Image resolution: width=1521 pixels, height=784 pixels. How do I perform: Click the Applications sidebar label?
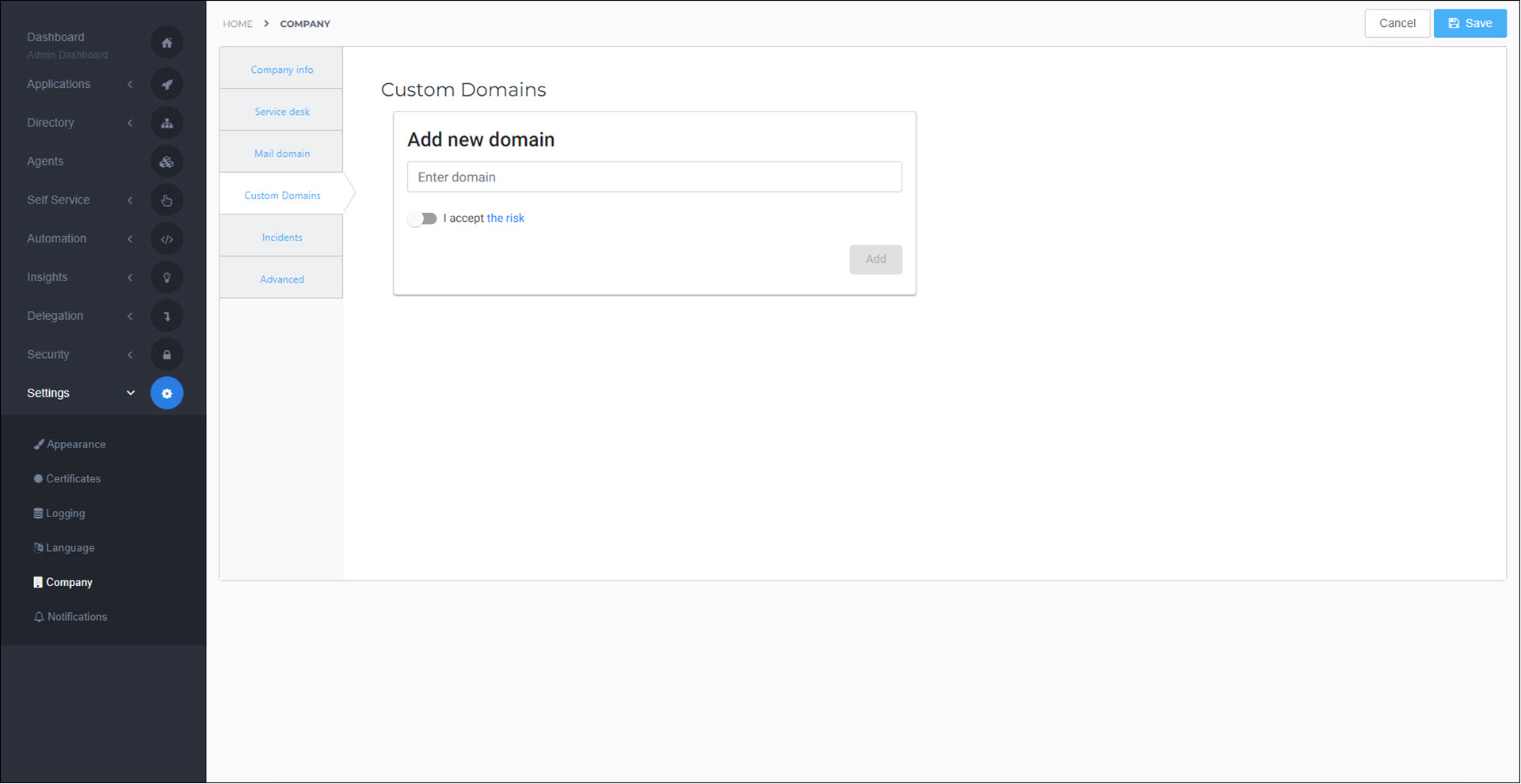click(x=59, y=84)
